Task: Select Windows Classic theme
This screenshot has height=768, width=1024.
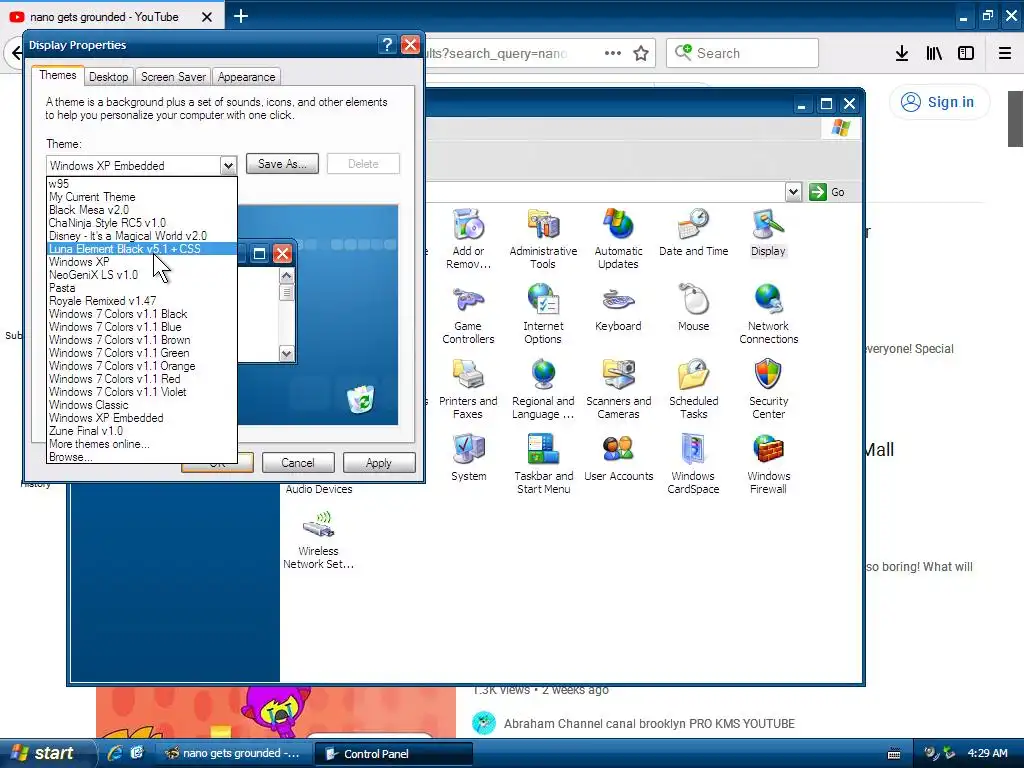Action: pyautogui.click(x=142, y=405)
